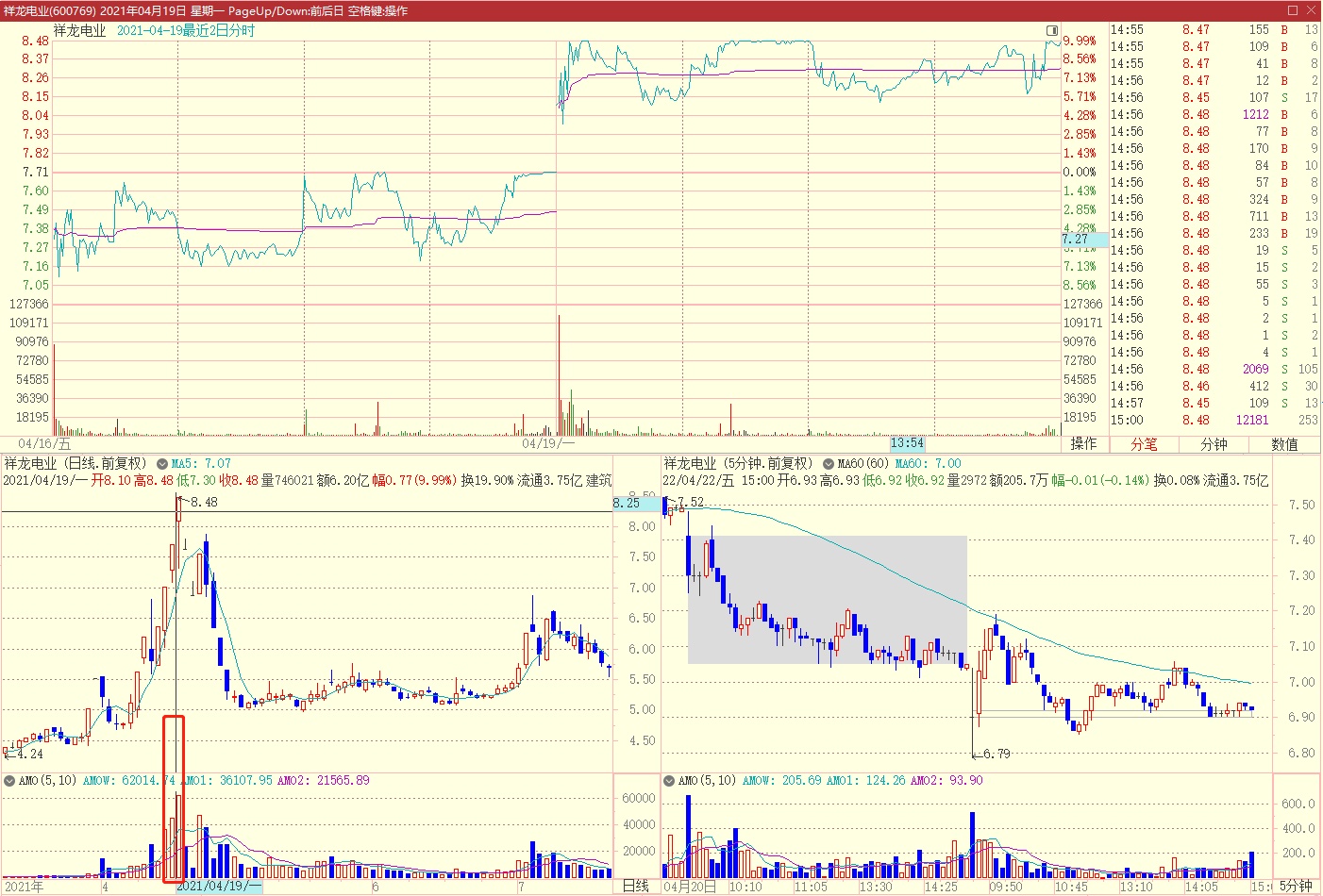Click the 祥龙电业(5分钟.前复权) chart title
Screen dimensions: 1323x896
point(739,463)
